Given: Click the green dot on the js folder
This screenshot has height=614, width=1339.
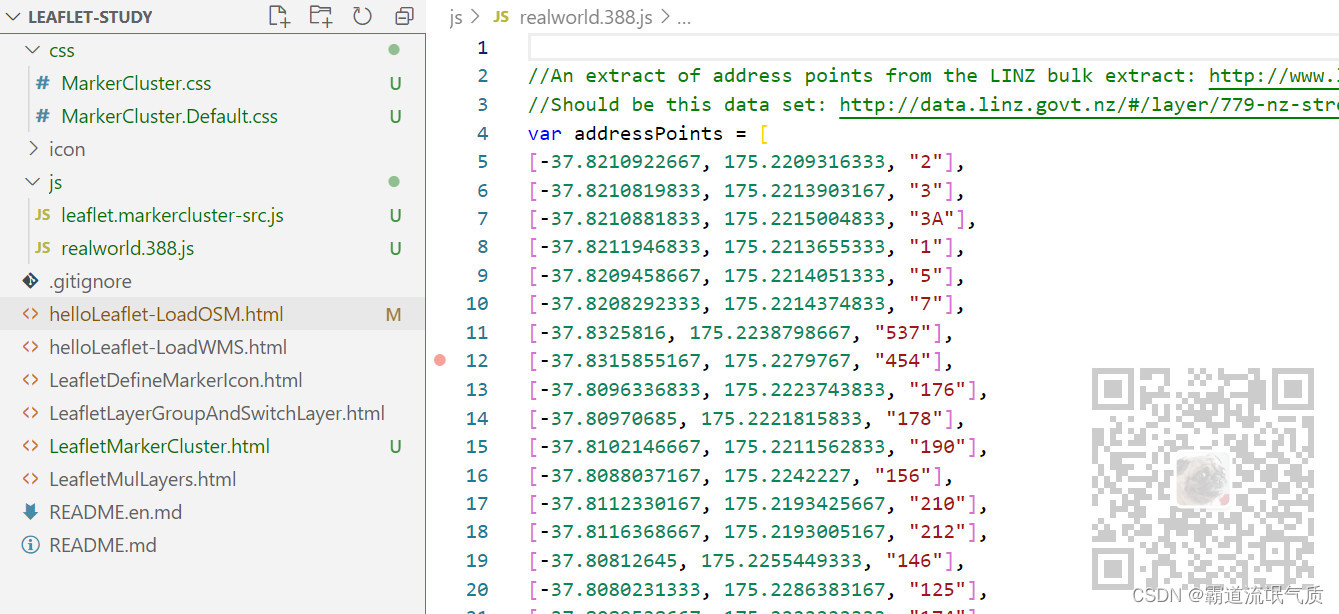Looking at the screenshot, I should (394, 181).
